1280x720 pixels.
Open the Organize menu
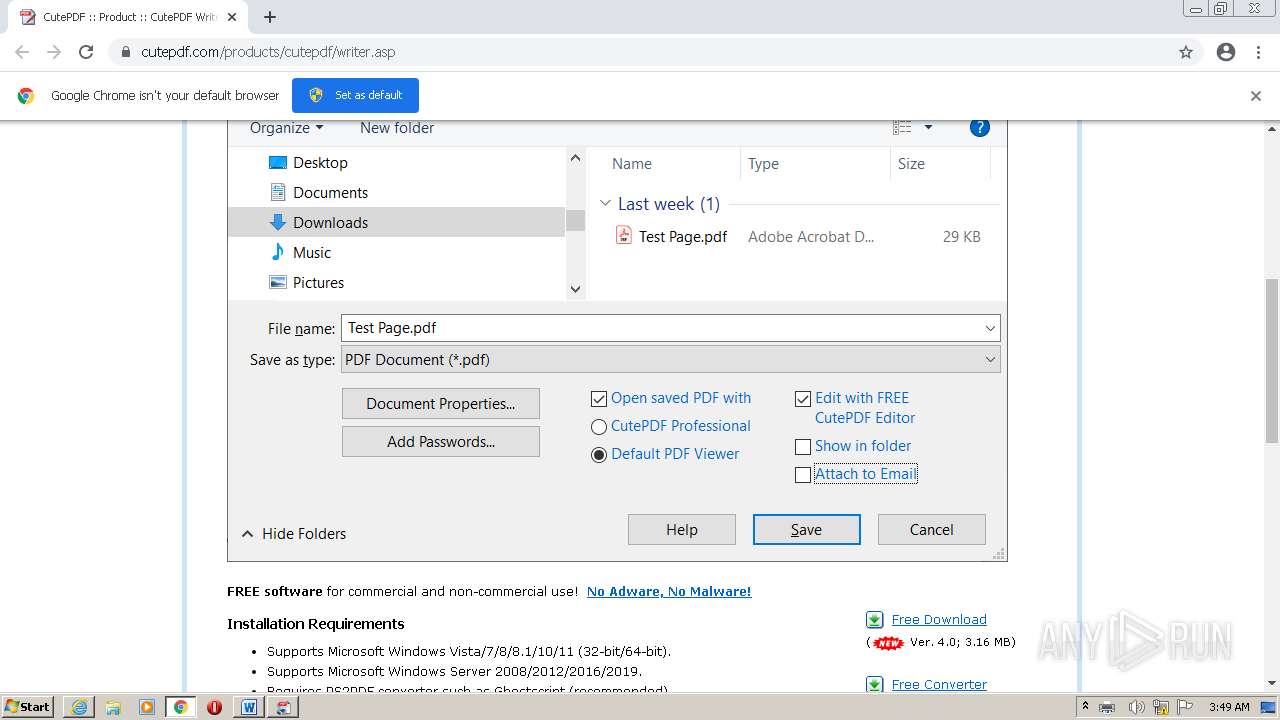coord(286,128)
